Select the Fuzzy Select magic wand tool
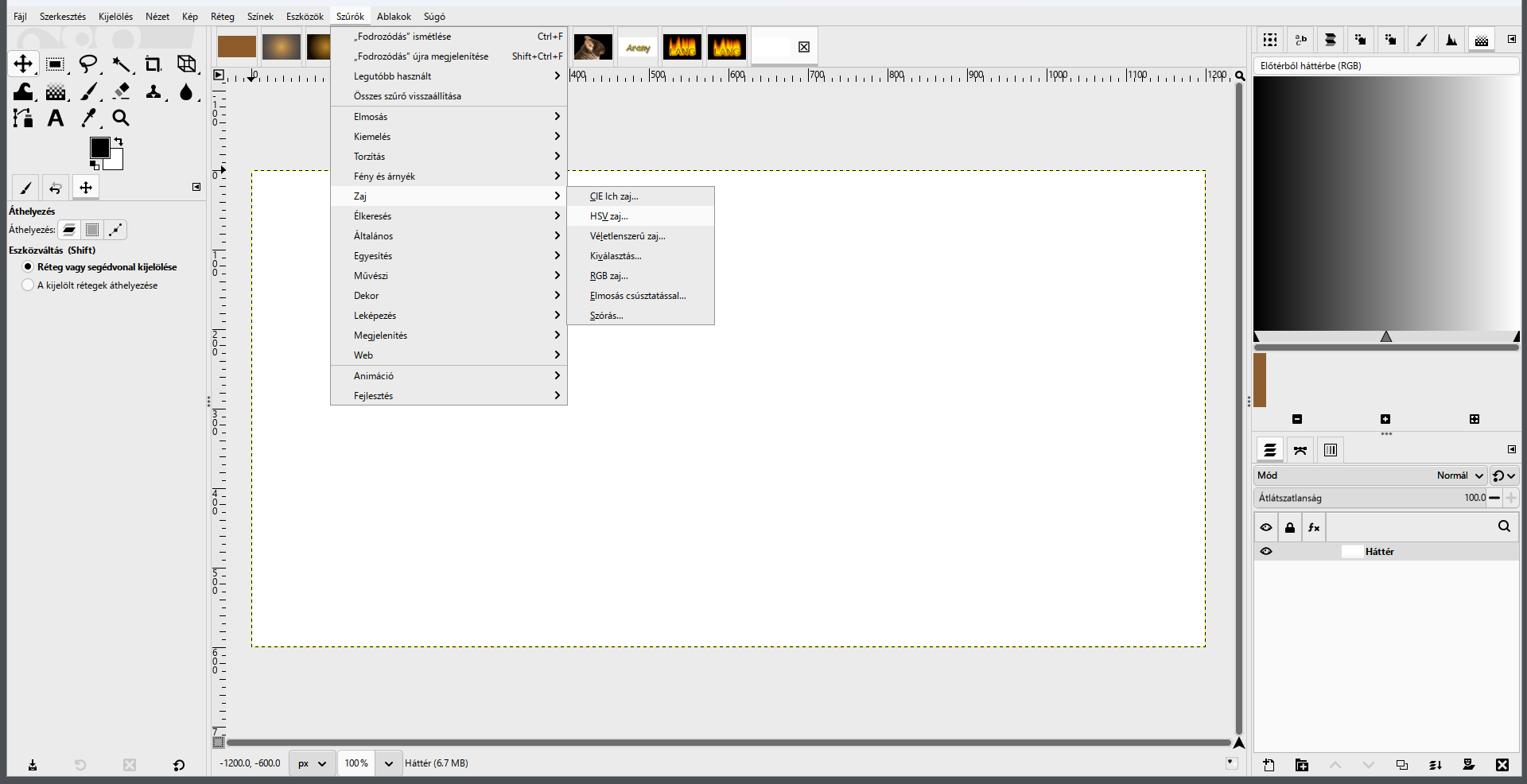1527x784 pixels. pos(121,64)
